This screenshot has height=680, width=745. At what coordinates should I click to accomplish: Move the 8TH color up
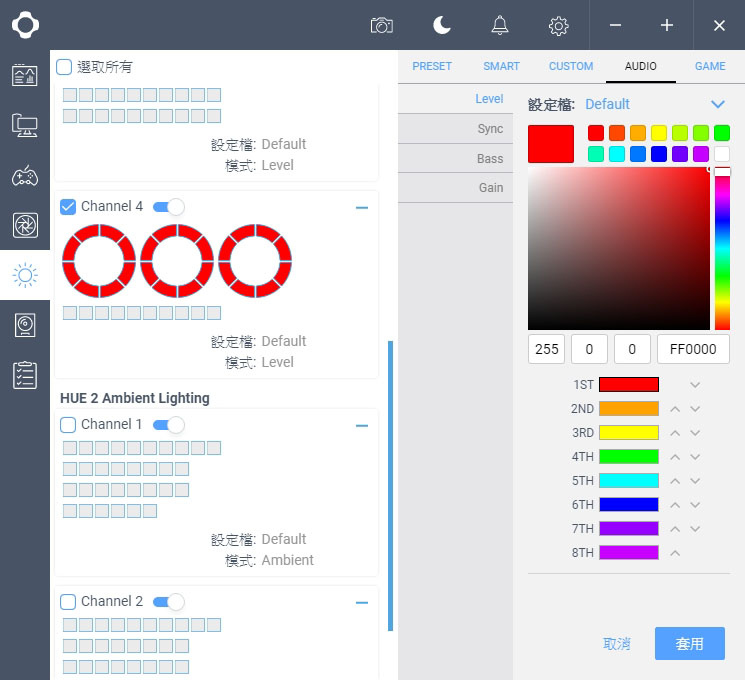pos(675,553)
